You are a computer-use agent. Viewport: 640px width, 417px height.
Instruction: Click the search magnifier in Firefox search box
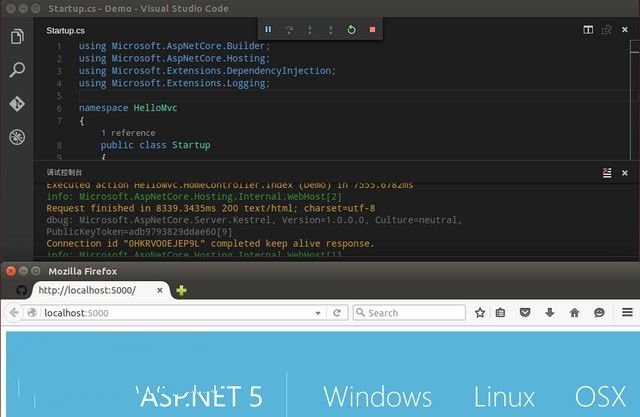[360, 313]
